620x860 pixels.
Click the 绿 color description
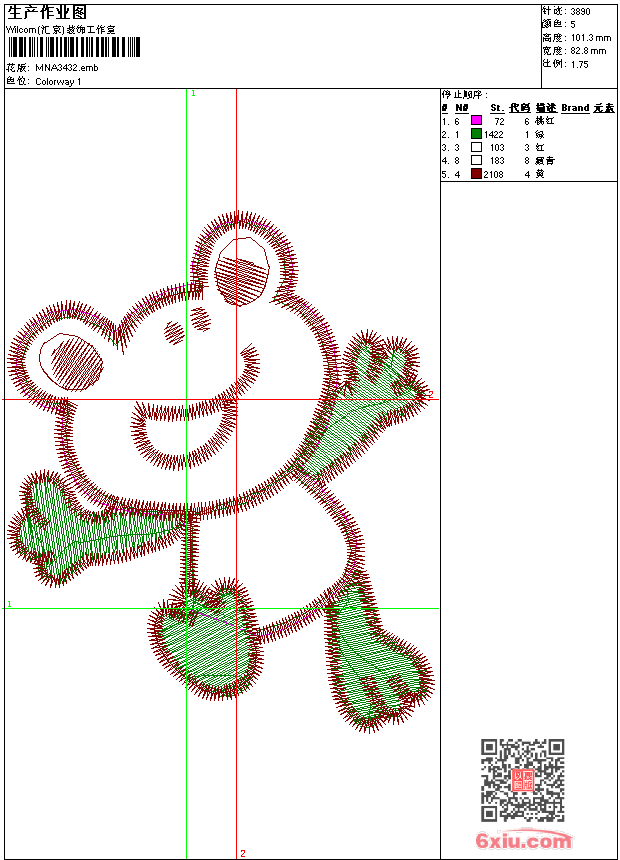[x=540, y=134]
